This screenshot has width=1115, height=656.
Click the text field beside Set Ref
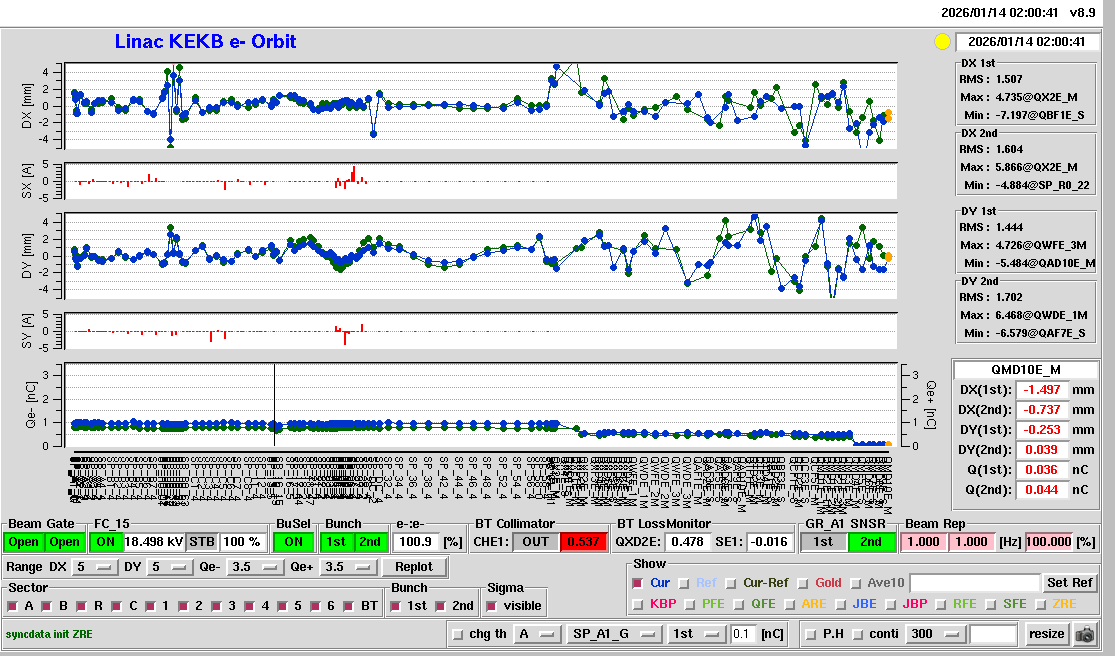[975, 583]
